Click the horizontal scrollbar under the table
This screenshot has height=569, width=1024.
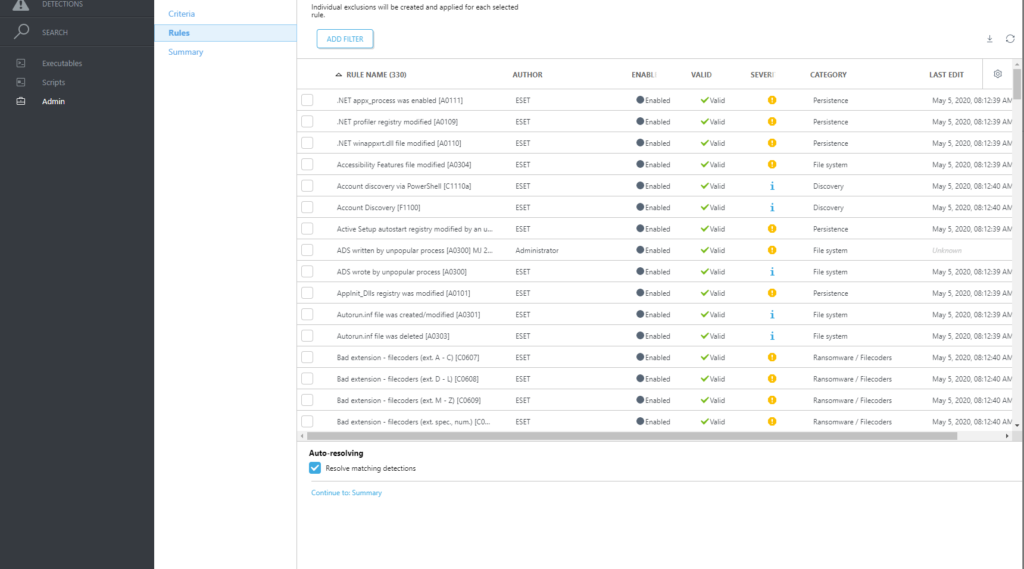point(632,436)
